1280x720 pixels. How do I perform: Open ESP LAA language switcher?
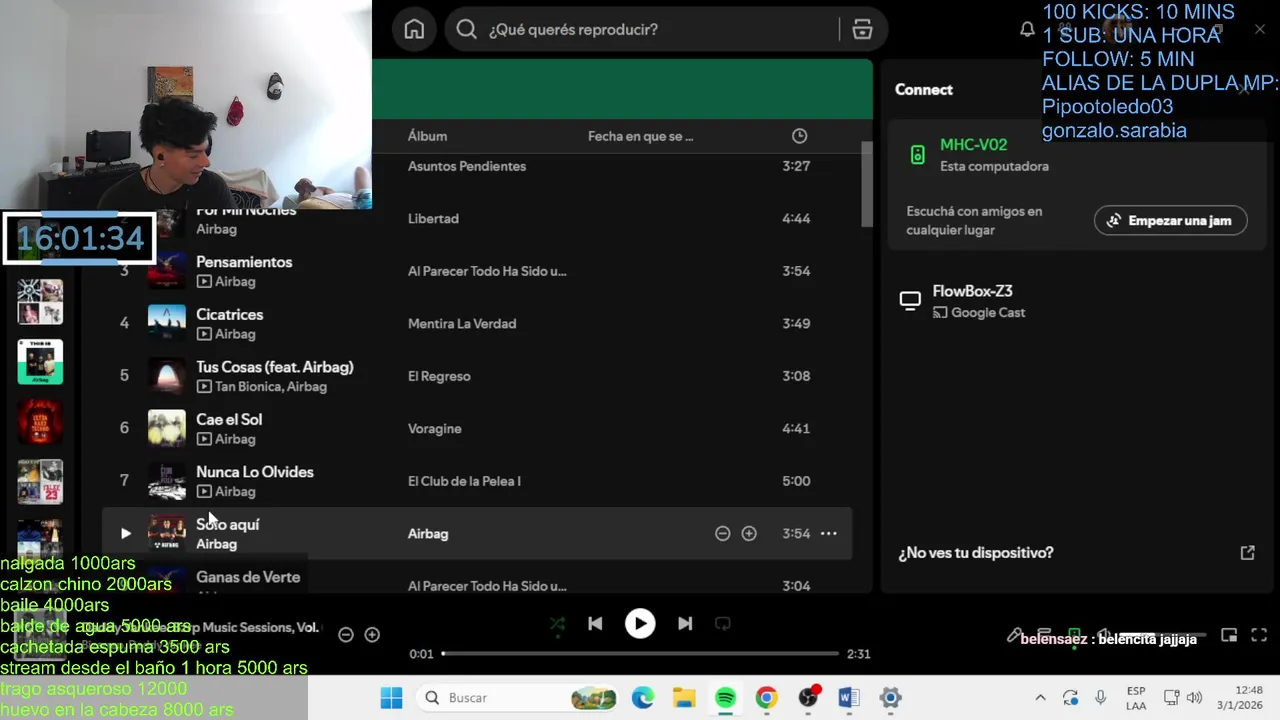(x=1136, y=698)
